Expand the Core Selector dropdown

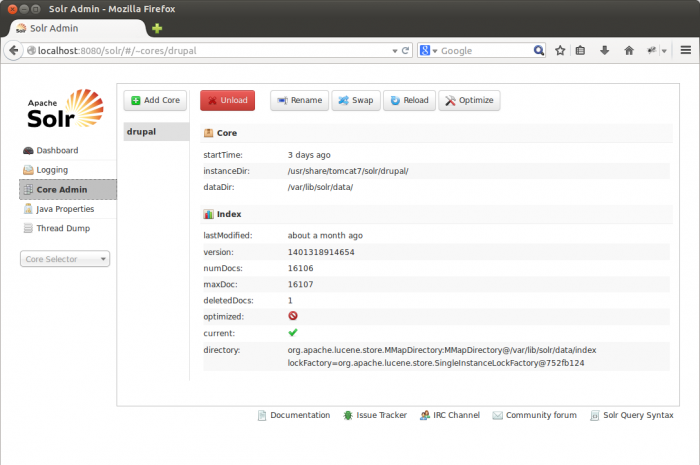(x=65, y=259)
